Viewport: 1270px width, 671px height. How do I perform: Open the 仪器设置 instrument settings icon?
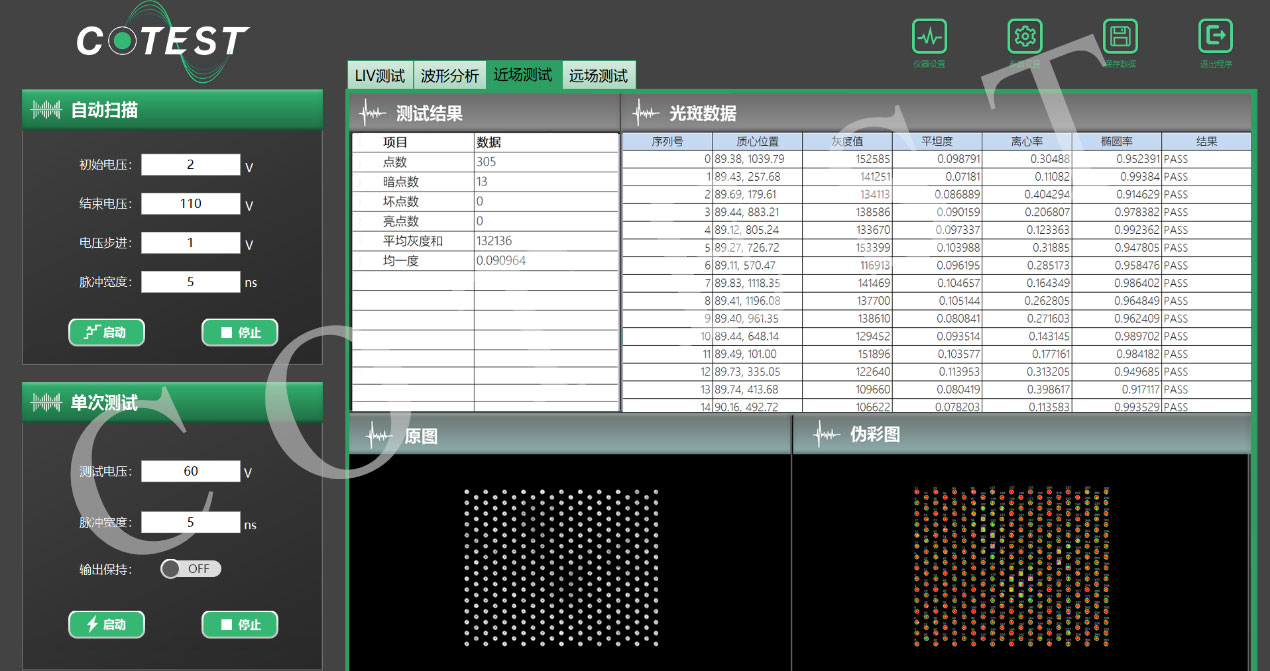929,37
